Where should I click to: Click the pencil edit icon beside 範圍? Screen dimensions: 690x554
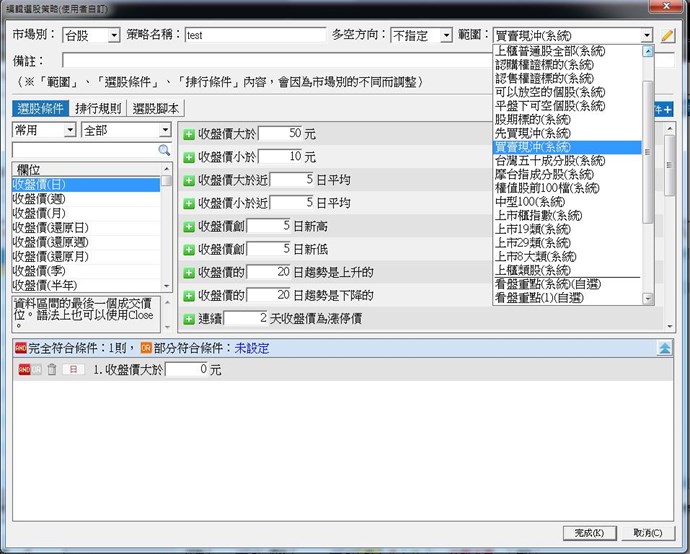point(667,35)
